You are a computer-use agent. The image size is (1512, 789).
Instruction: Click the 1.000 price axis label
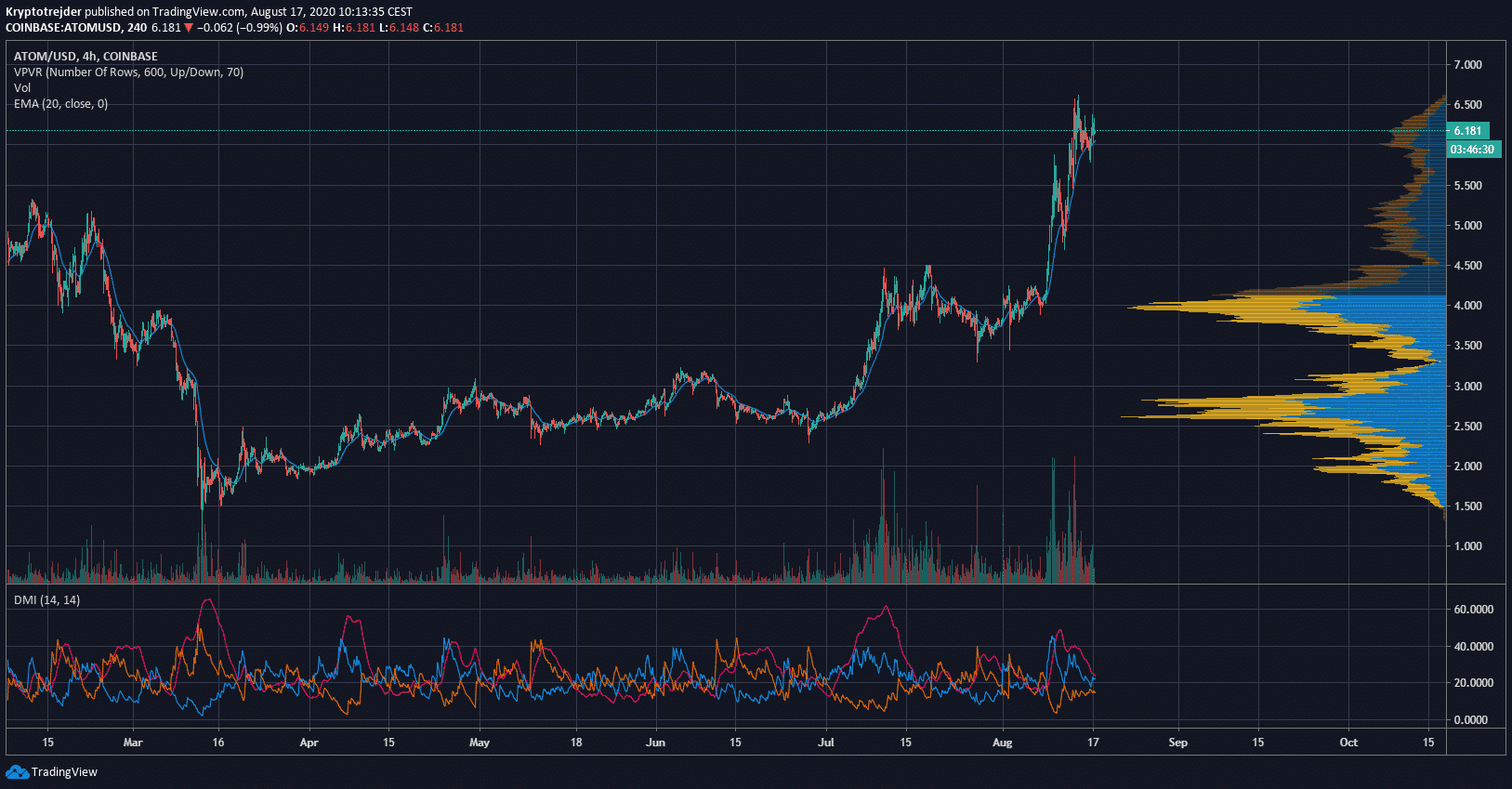[x=1467, y=546]
